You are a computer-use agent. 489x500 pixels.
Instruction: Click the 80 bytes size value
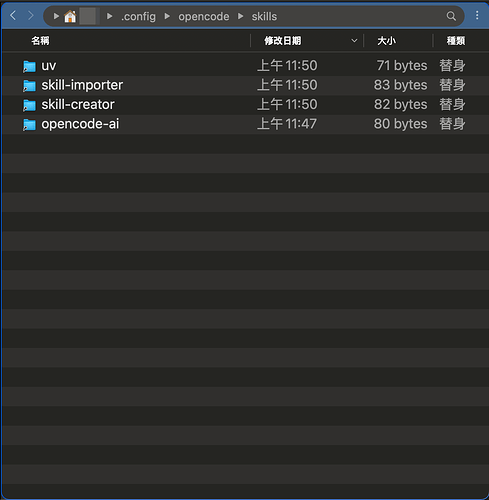(x=400, y=124)
